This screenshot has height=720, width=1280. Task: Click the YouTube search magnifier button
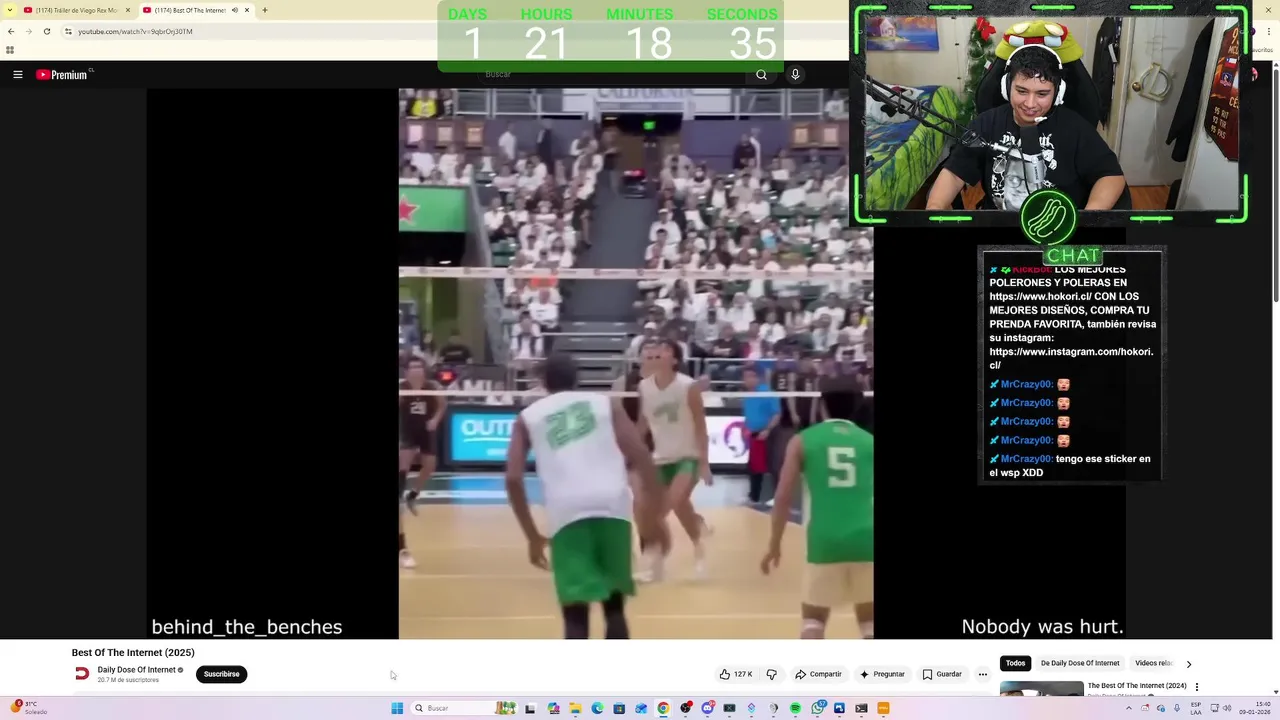click(761, 74)
